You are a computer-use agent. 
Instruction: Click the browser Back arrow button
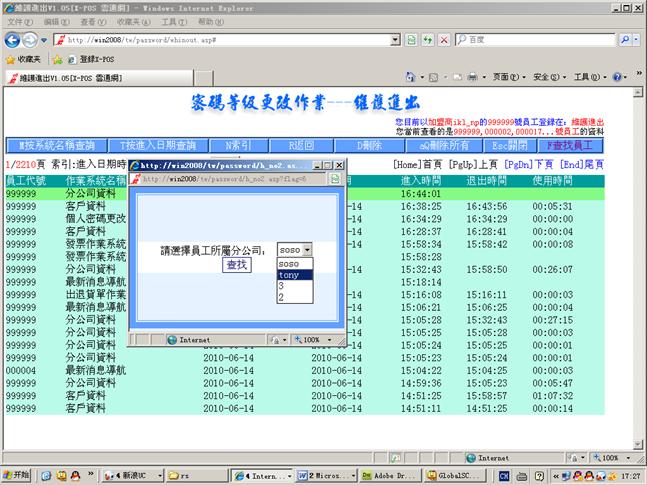click(x=13, y=39)
